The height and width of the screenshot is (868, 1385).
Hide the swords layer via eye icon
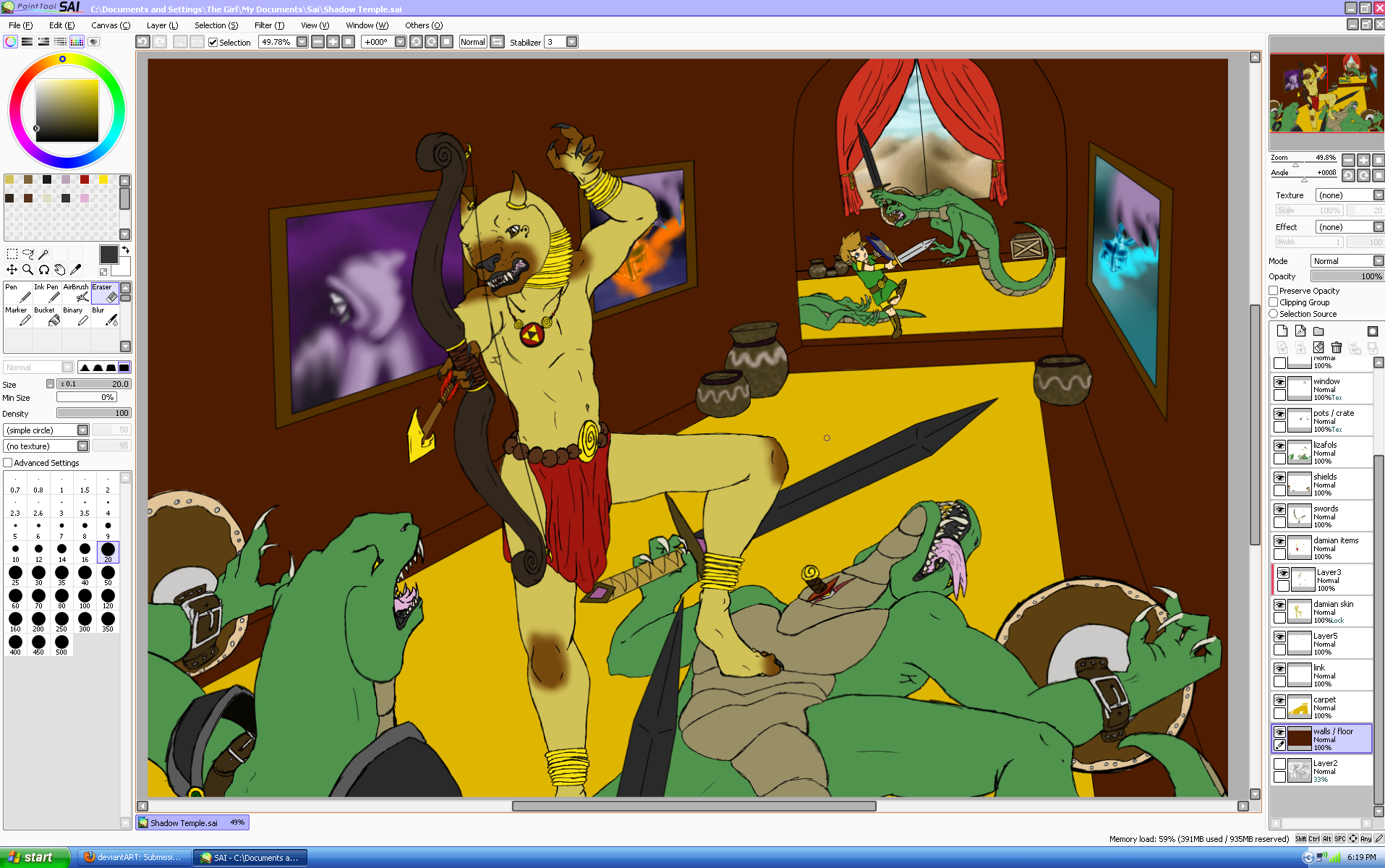click(1280, 509)
